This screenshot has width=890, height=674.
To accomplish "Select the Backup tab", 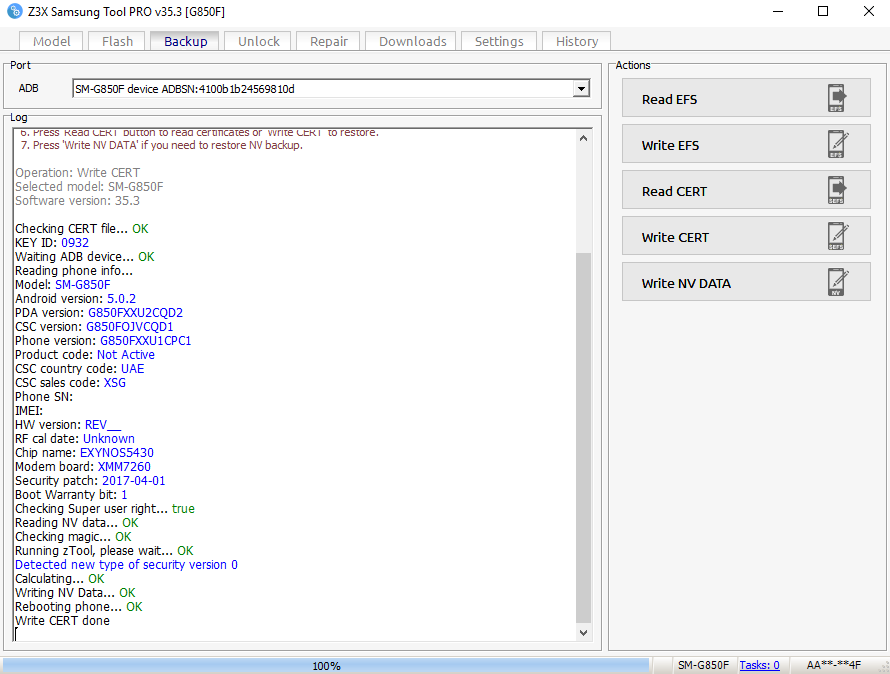I will 185,41.
